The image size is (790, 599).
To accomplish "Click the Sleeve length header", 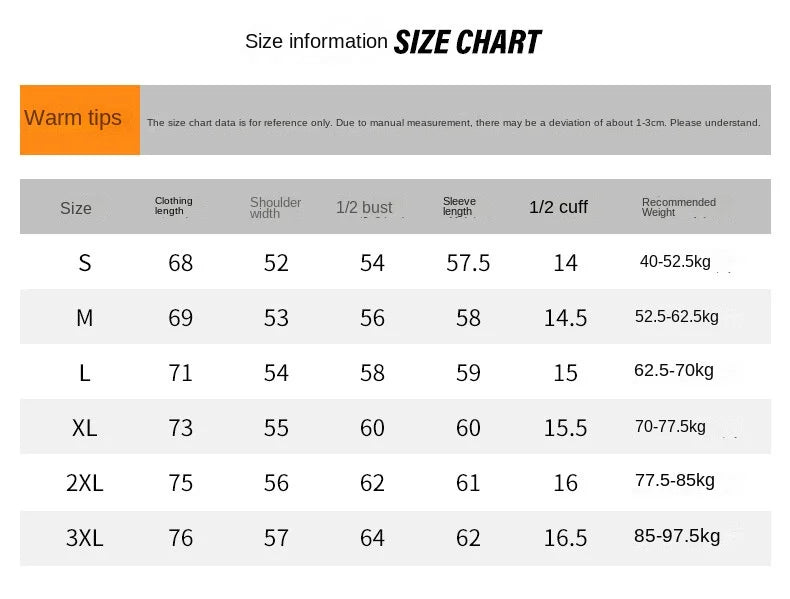I will point(459,207).
